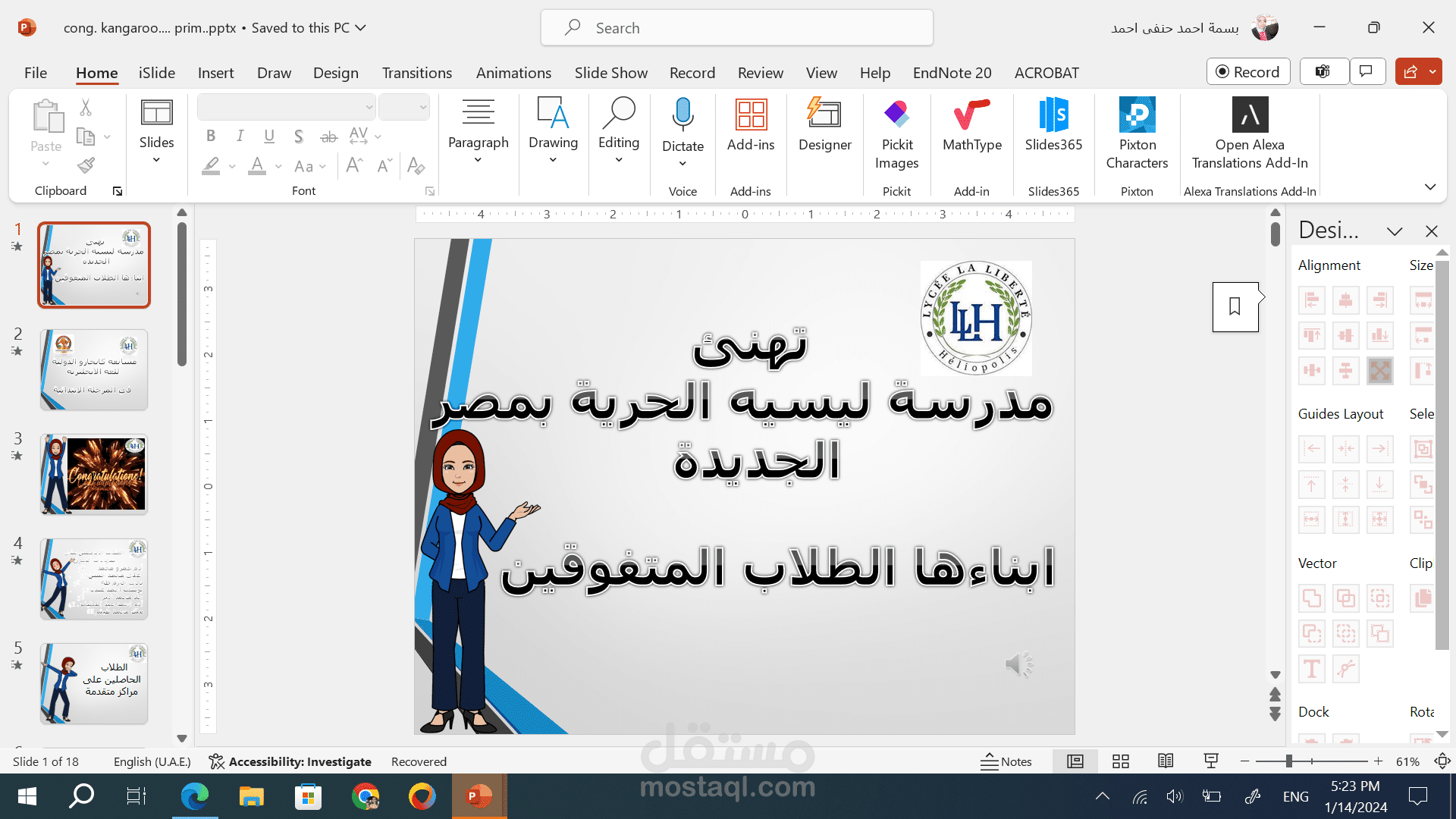Click the Clear All Formatting icon
This screenshot has height=819, width=1456.
click(x=416, y=165)
